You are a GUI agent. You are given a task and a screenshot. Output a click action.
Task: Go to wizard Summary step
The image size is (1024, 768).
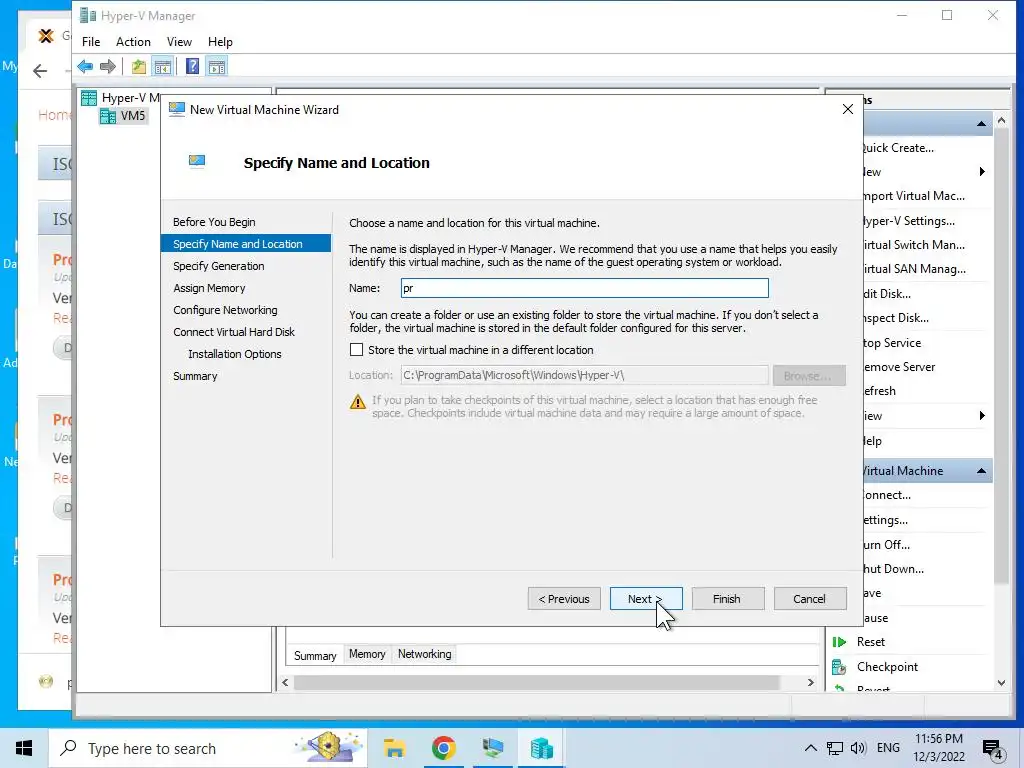point(195,376)
